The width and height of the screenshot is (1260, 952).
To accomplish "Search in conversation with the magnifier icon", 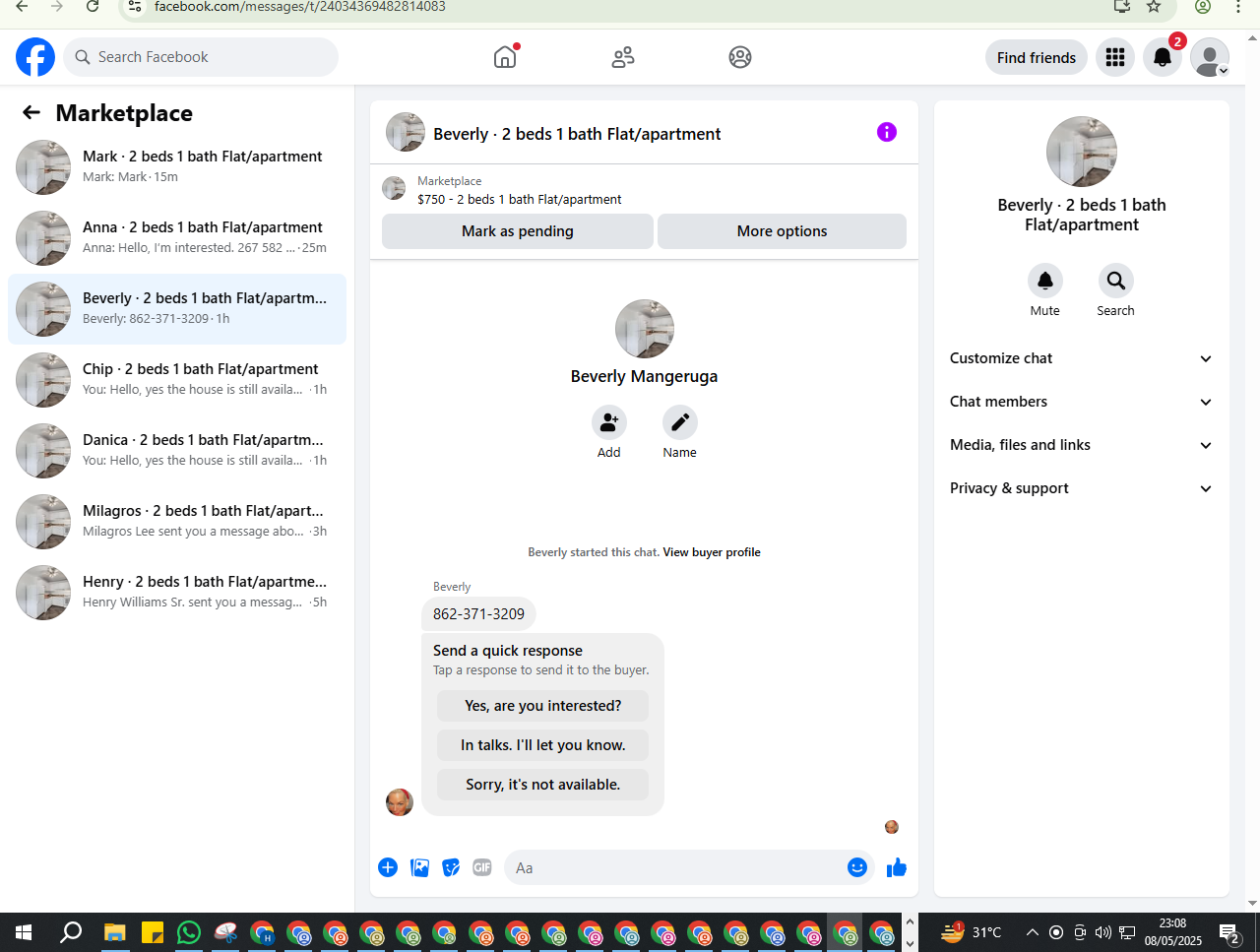I will (1116, 281).
